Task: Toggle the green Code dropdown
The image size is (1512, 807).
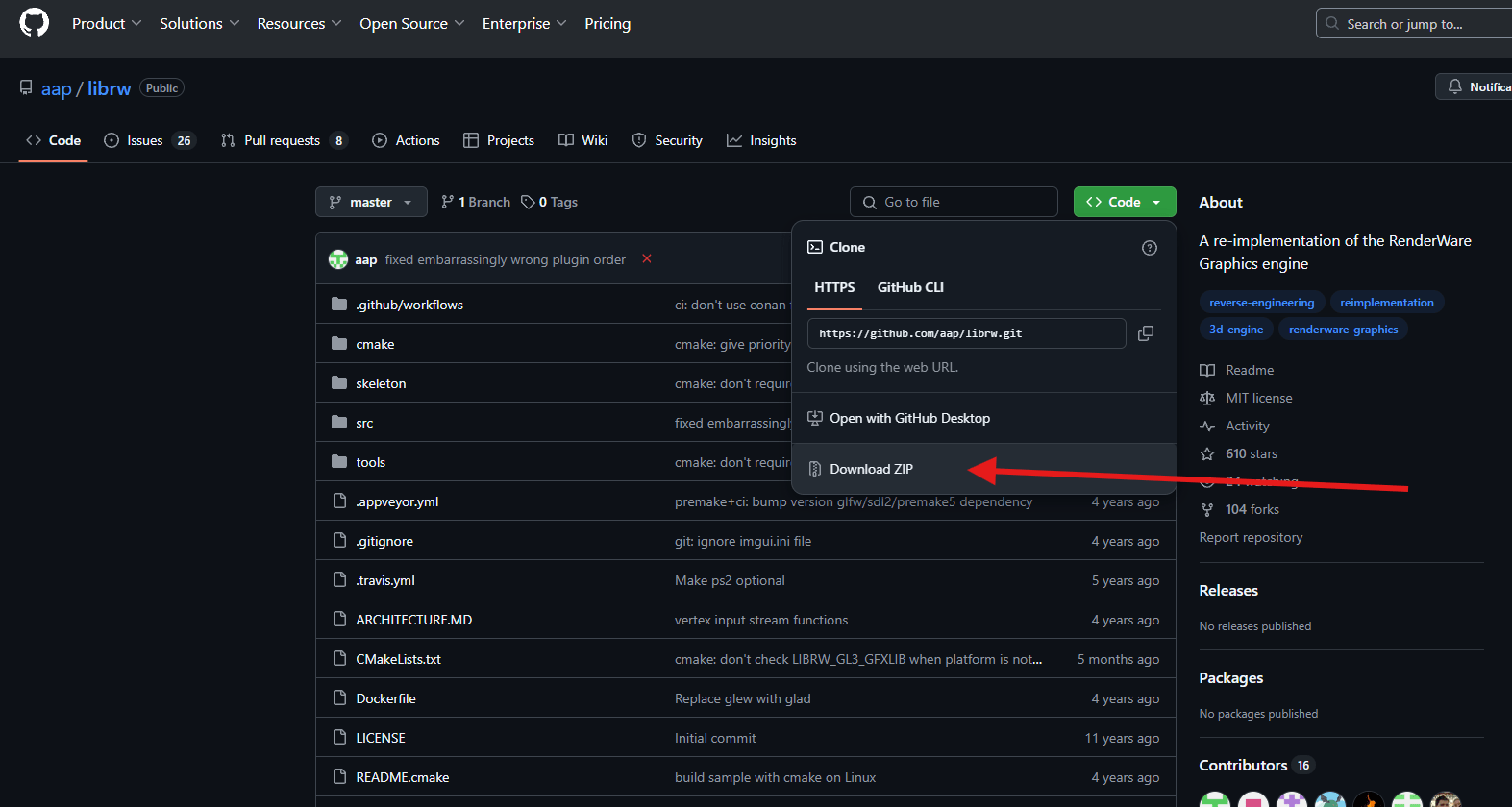Action: click(1125, 202)
